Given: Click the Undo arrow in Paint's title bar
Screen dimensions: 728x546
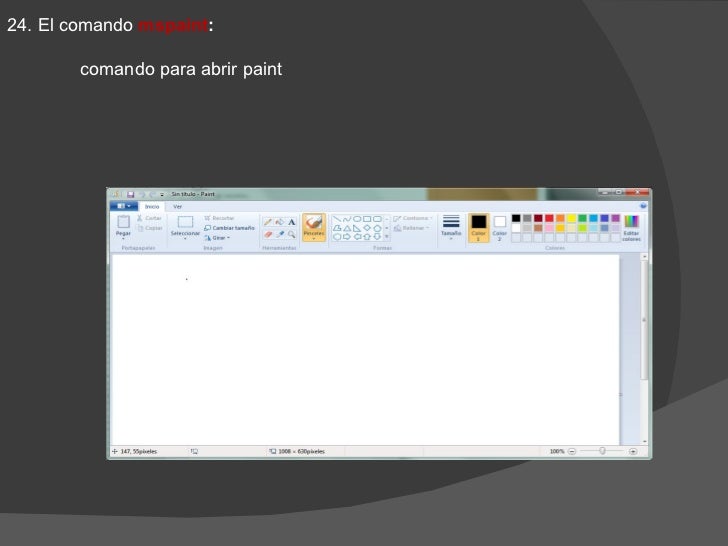Looking at the screenshot, I should 143,194.
